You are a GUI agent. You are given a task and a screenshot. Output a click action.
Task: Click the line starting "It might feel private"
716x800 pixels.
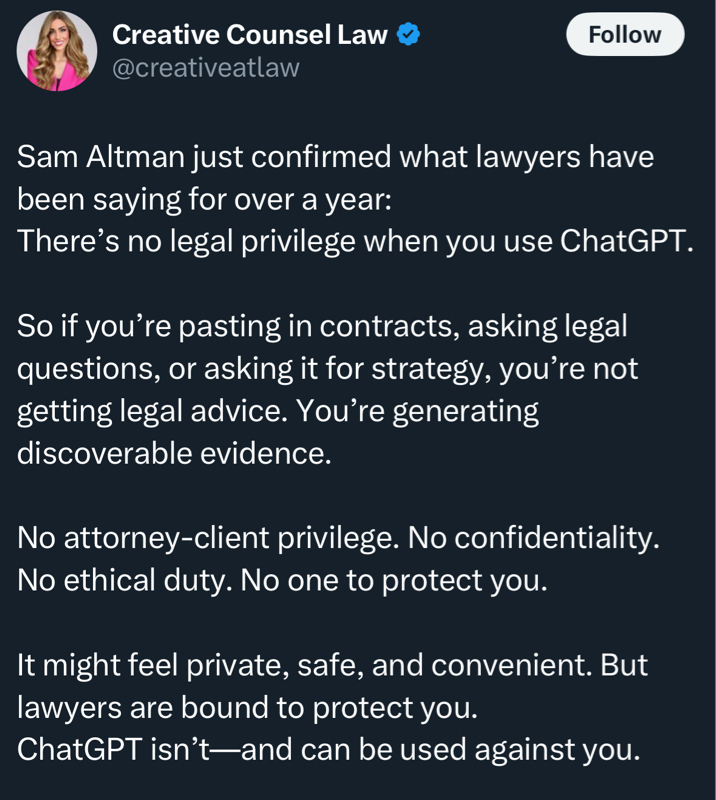(332, 665)
